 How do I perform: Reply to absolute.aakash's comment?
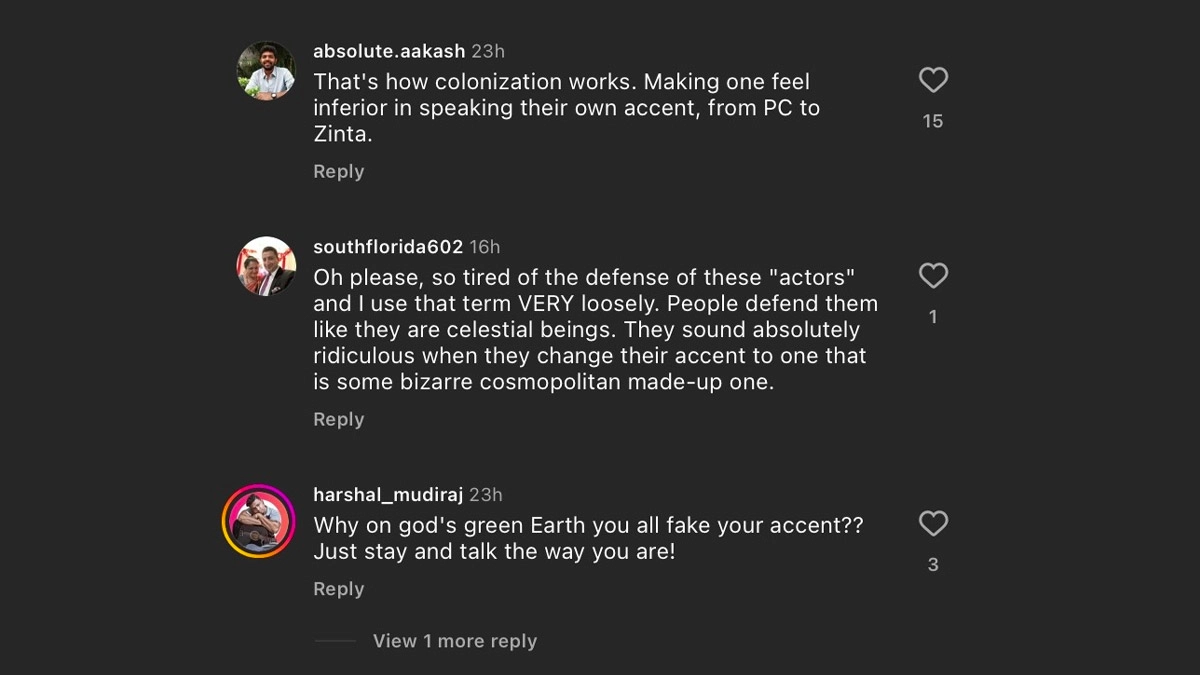[x=338, y=171]
